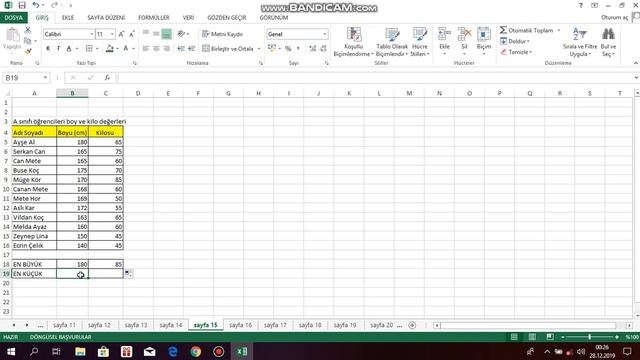Switch to Page Layout view icon
640x360 pixels.
pos(532,337)
